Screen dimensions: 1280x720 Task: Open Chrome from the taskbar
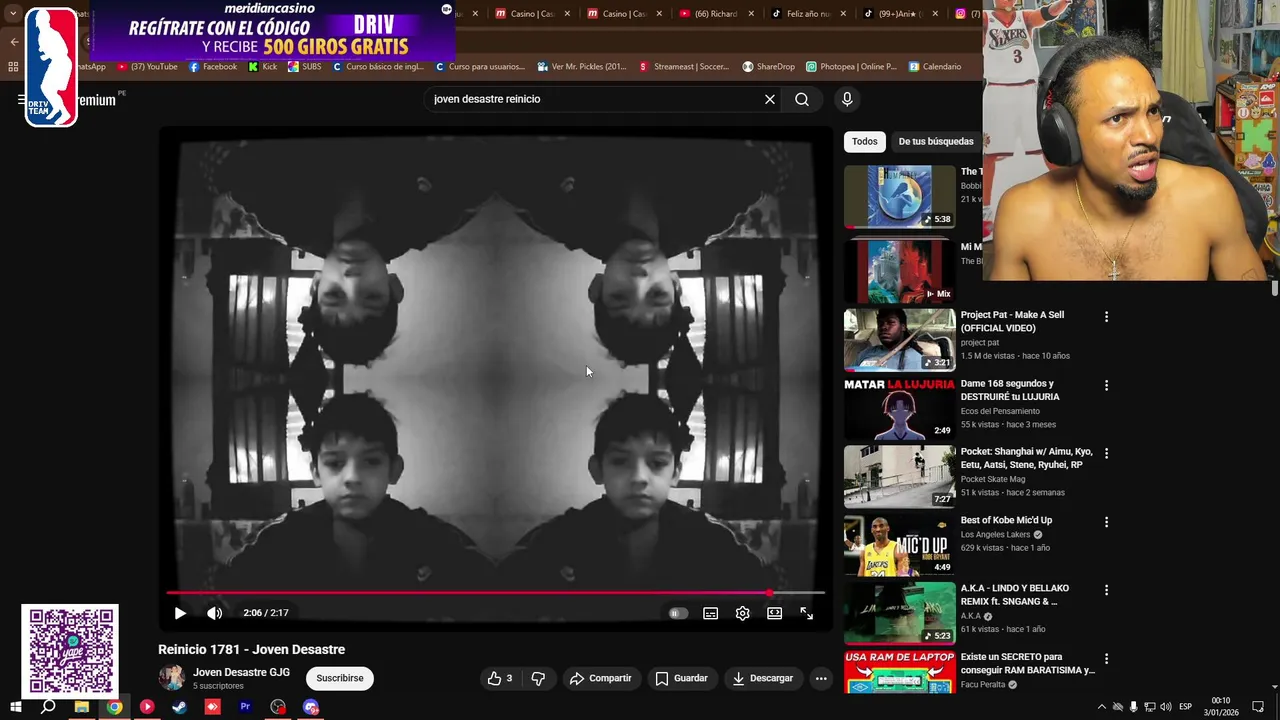click(114, 707)
